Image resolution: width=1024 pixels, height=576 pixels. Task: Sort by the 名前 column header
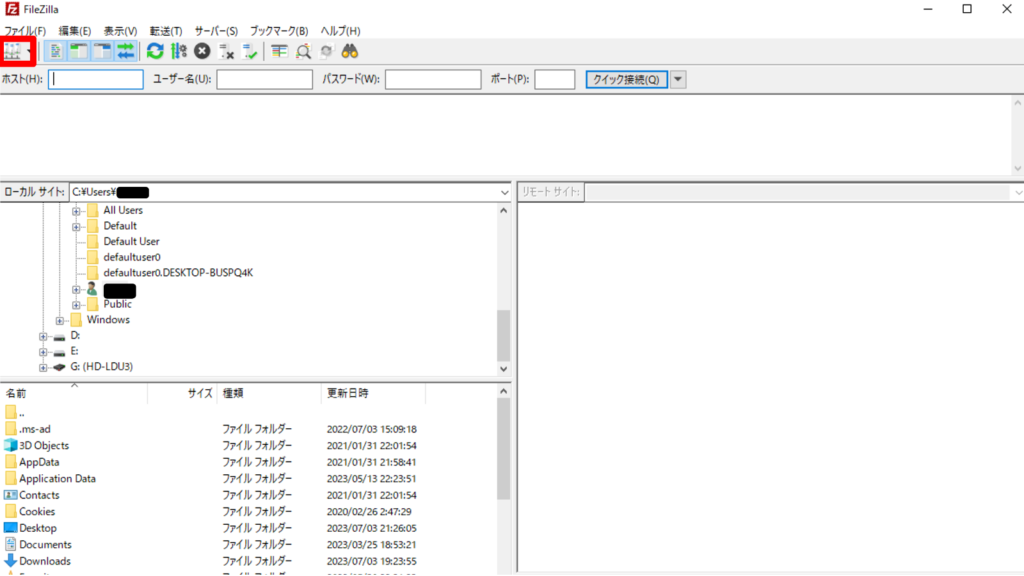[x=74, y=393]
